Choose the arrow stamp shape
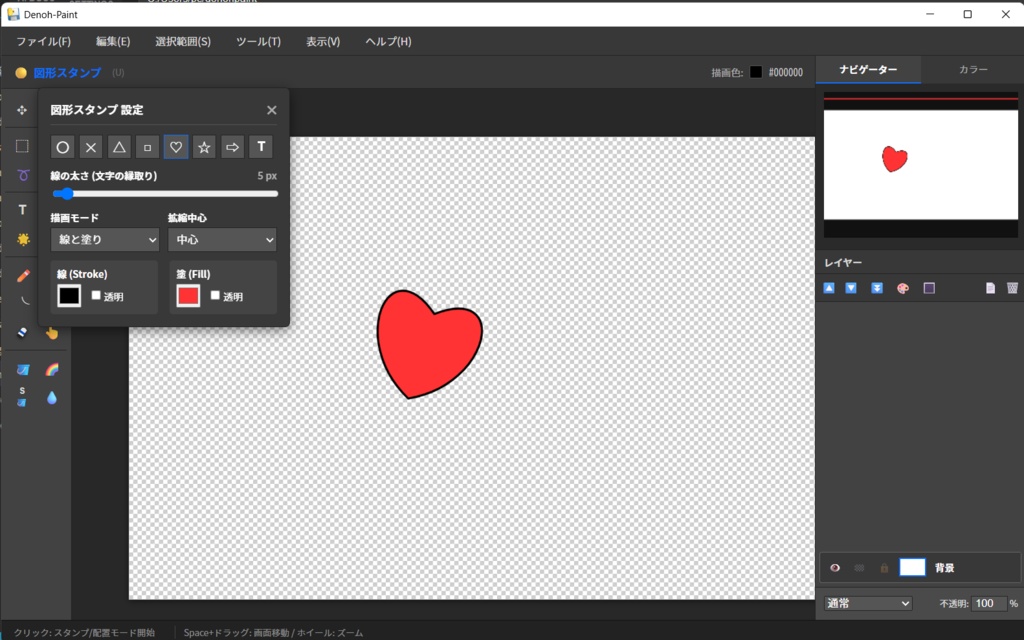 click(x=232, y=147)
